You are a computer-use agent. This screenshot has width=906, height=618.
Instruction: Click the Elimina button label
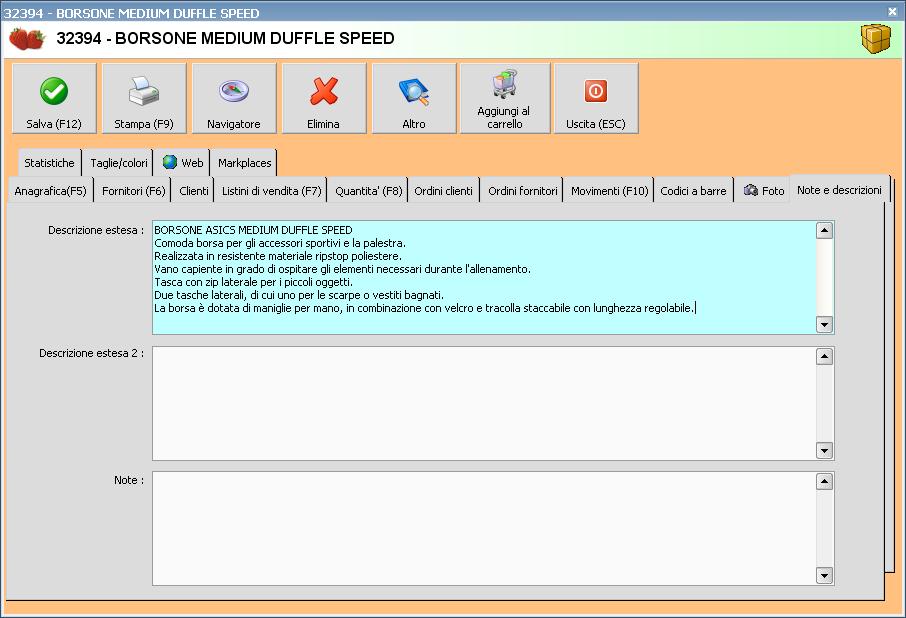tap(323, 124)
